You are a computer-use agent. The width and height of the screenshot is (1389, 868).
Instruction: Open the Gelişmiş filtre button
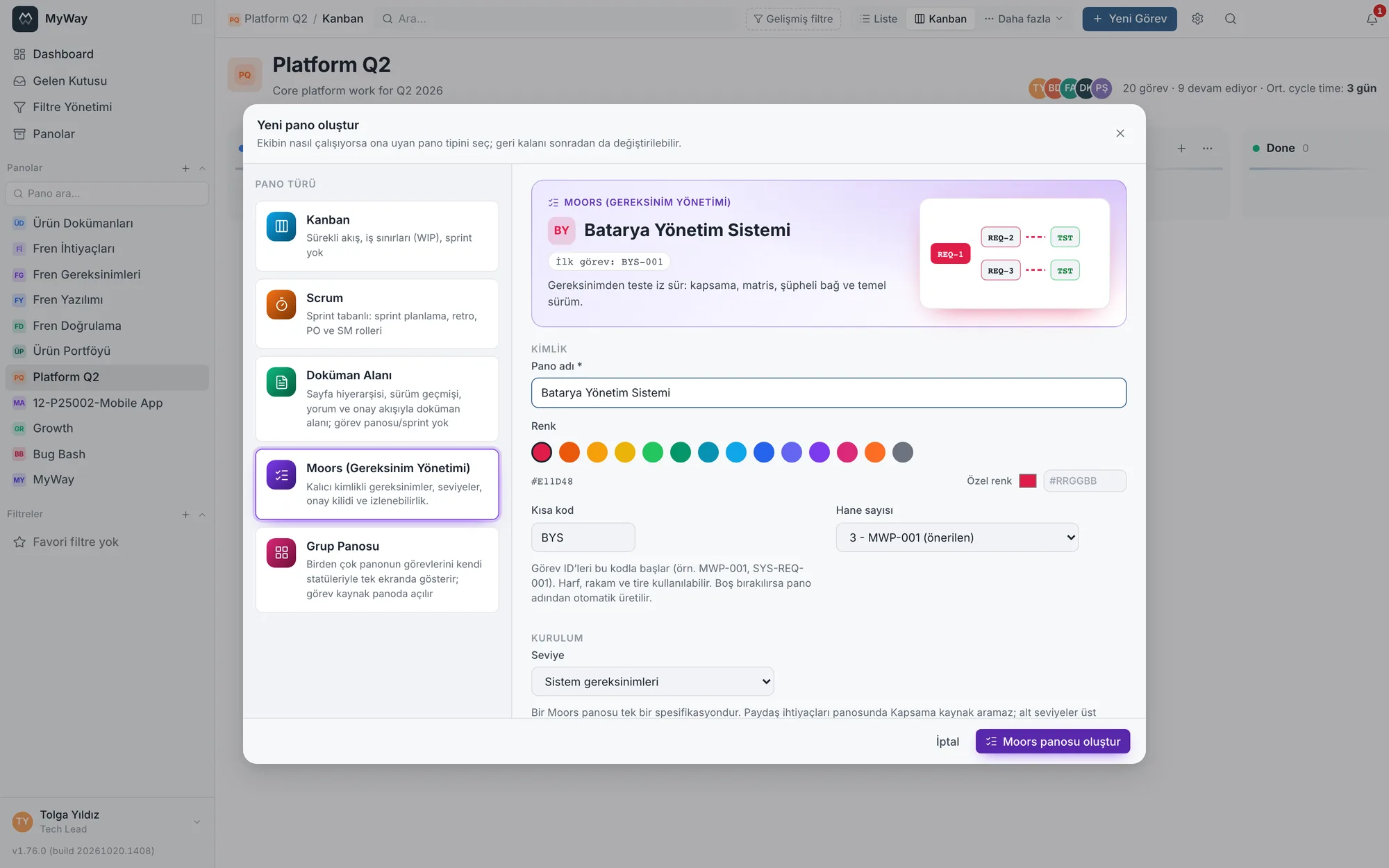pos(793,19)
